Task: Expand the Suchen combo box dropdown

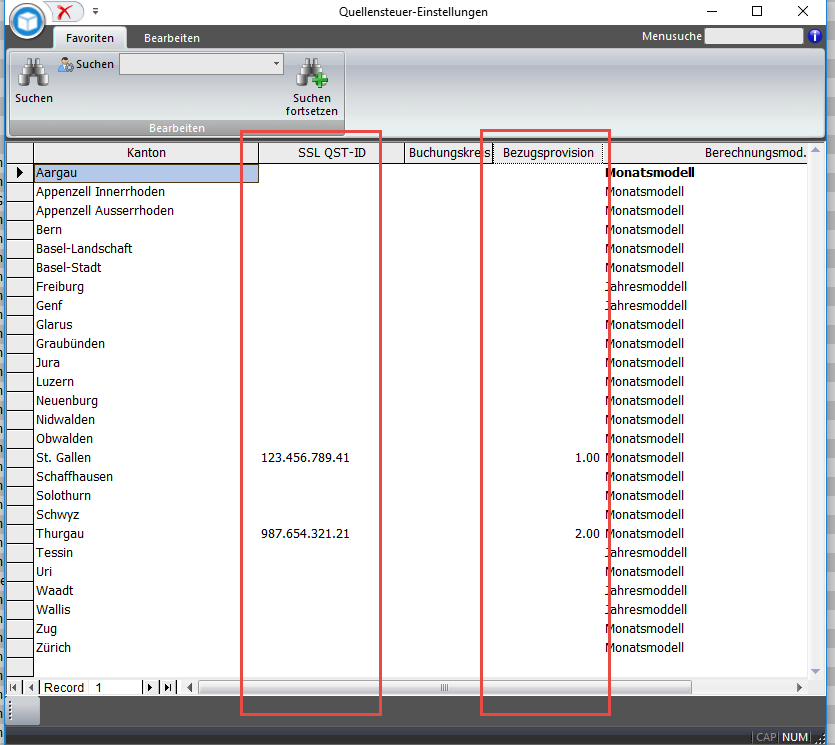Action: [276, 64]
